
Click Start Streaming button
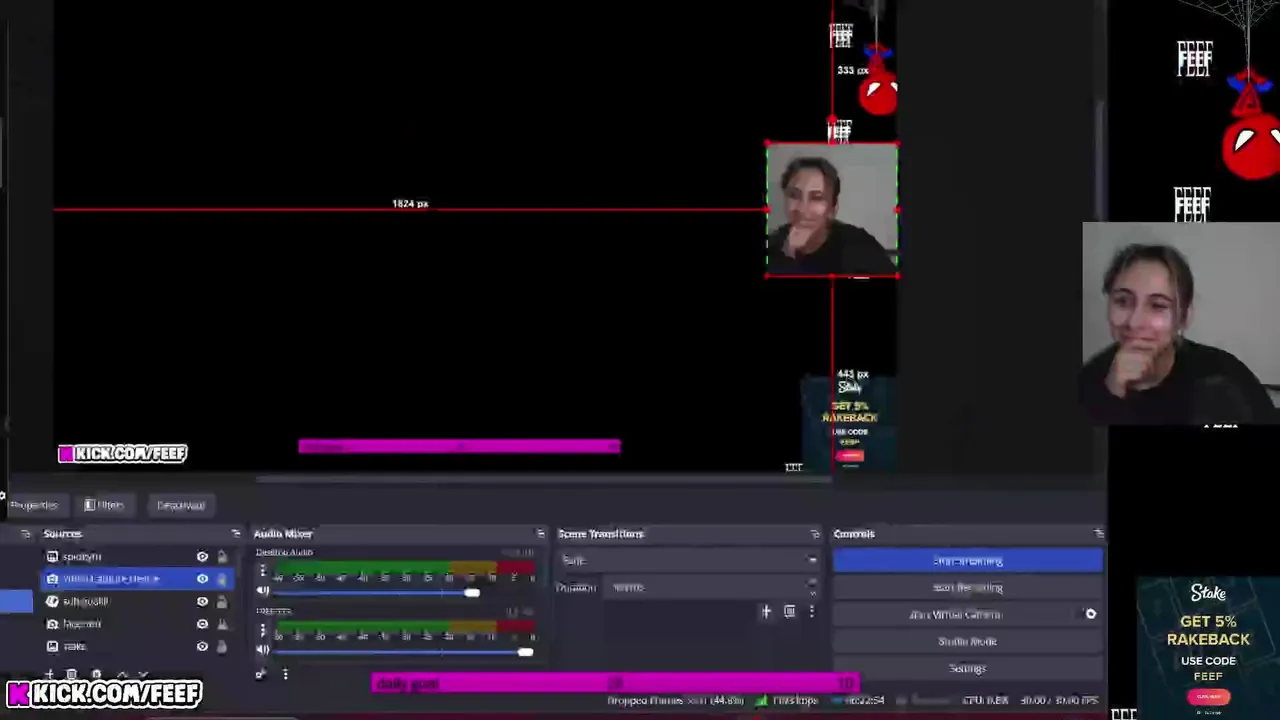(968, 561)
